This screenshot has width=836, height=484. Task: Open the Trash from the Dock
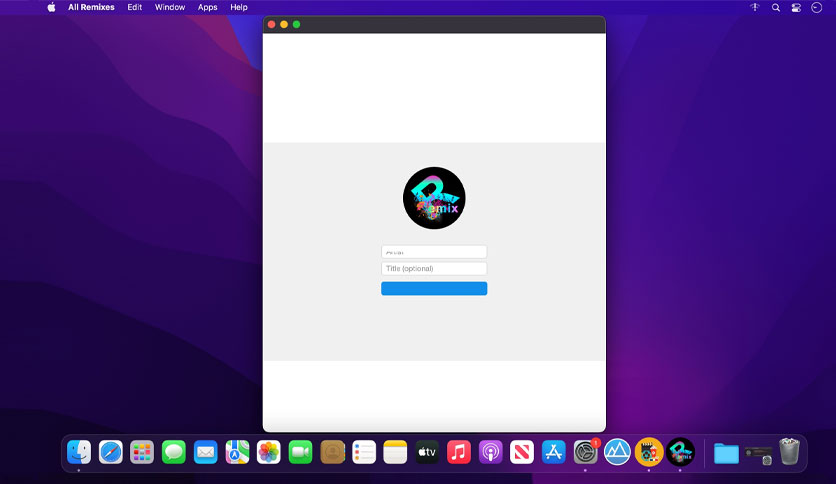pos(790,451)
